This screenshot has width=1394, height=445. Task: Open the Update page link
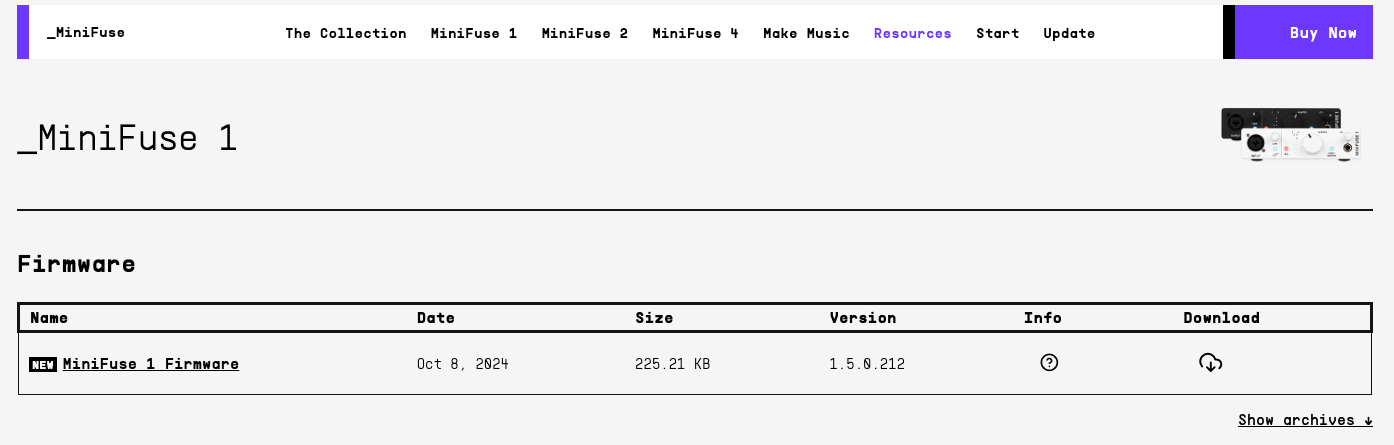click(1069, 33)
